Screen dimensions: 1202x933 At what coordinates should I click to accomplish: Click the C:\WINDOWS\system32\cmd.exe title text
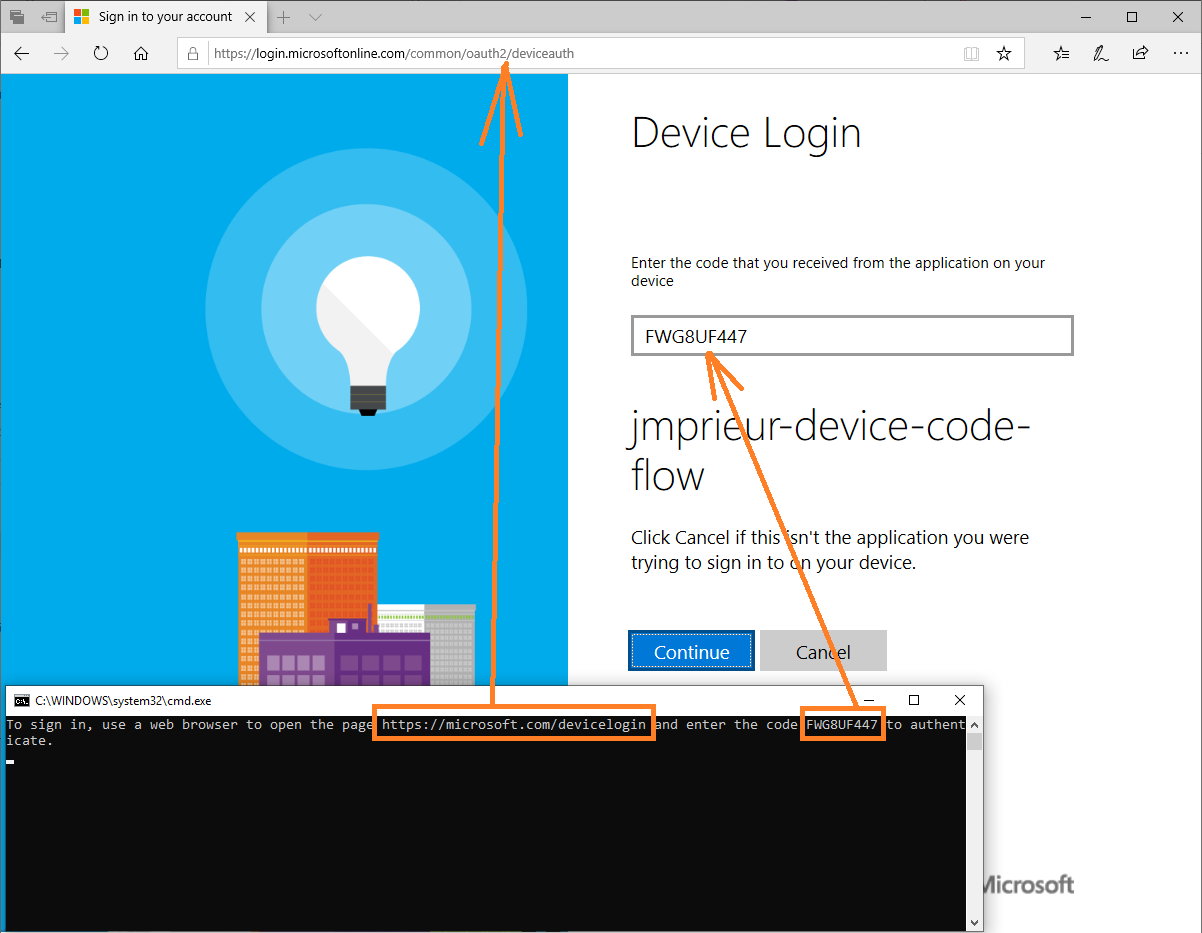[x=123, y=701]
